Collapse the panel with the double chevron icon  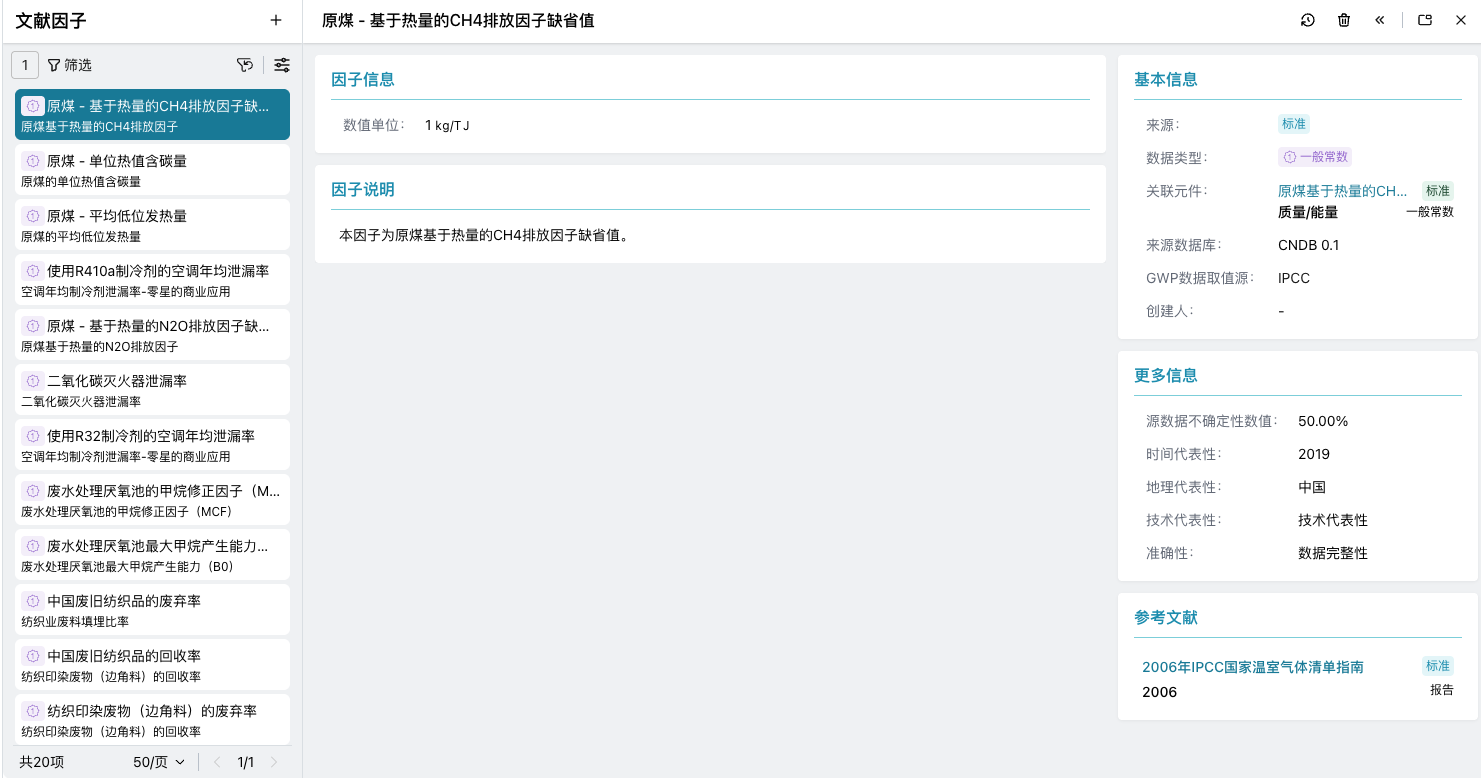[1379, 20]
